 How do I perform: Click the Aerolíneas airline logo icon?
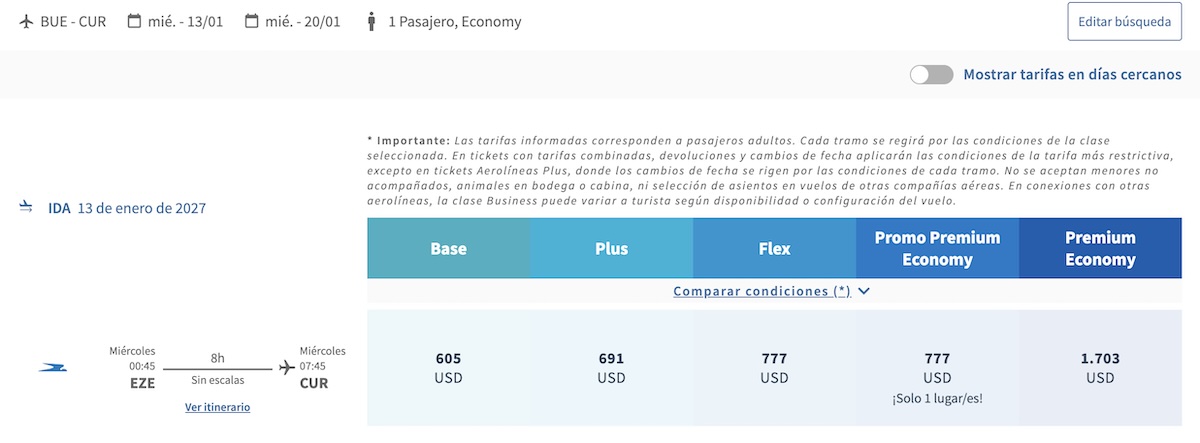[x=53, y=368]
